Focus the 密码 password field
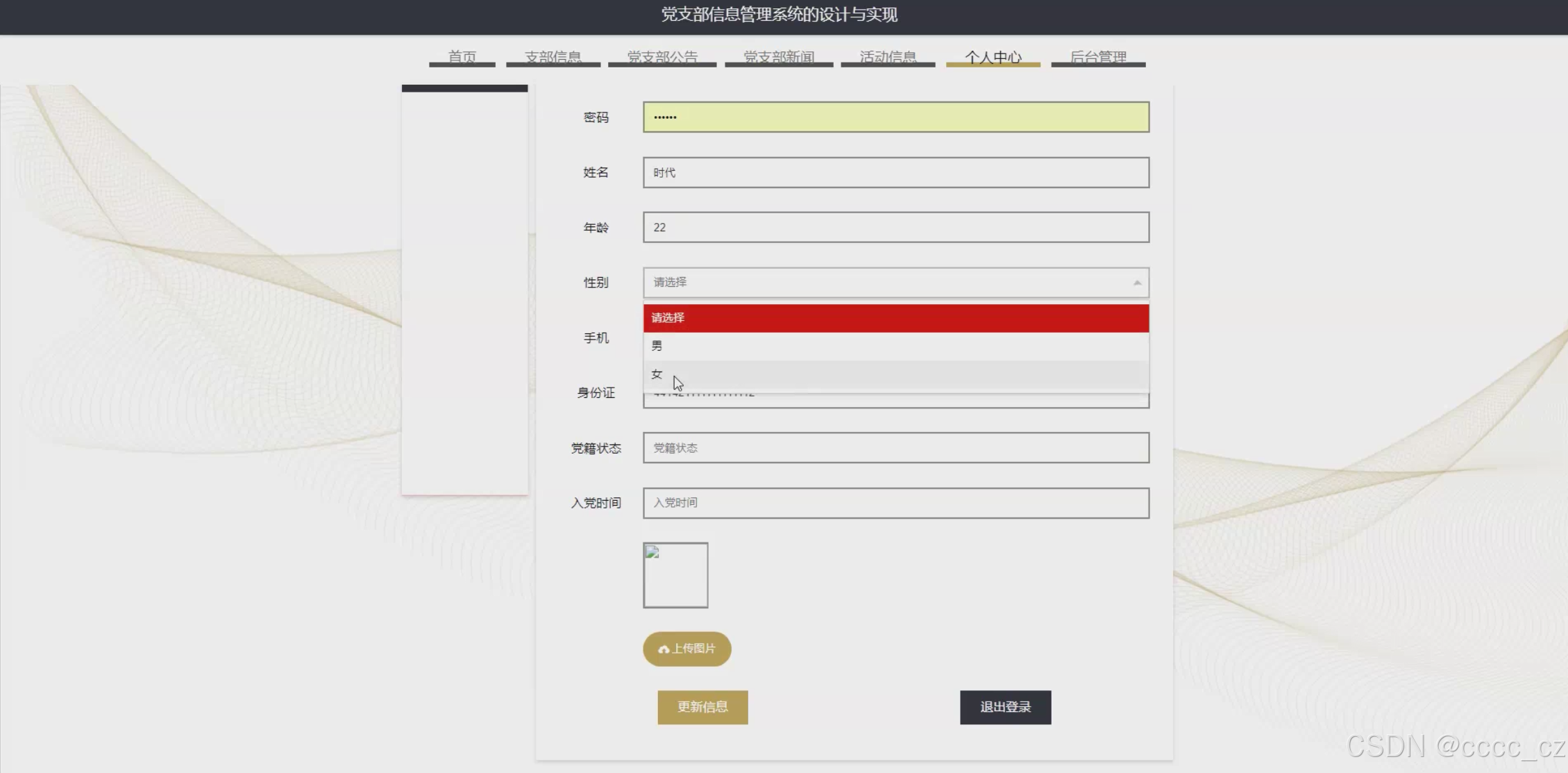 pyautogui.click(x=895, y=117)
